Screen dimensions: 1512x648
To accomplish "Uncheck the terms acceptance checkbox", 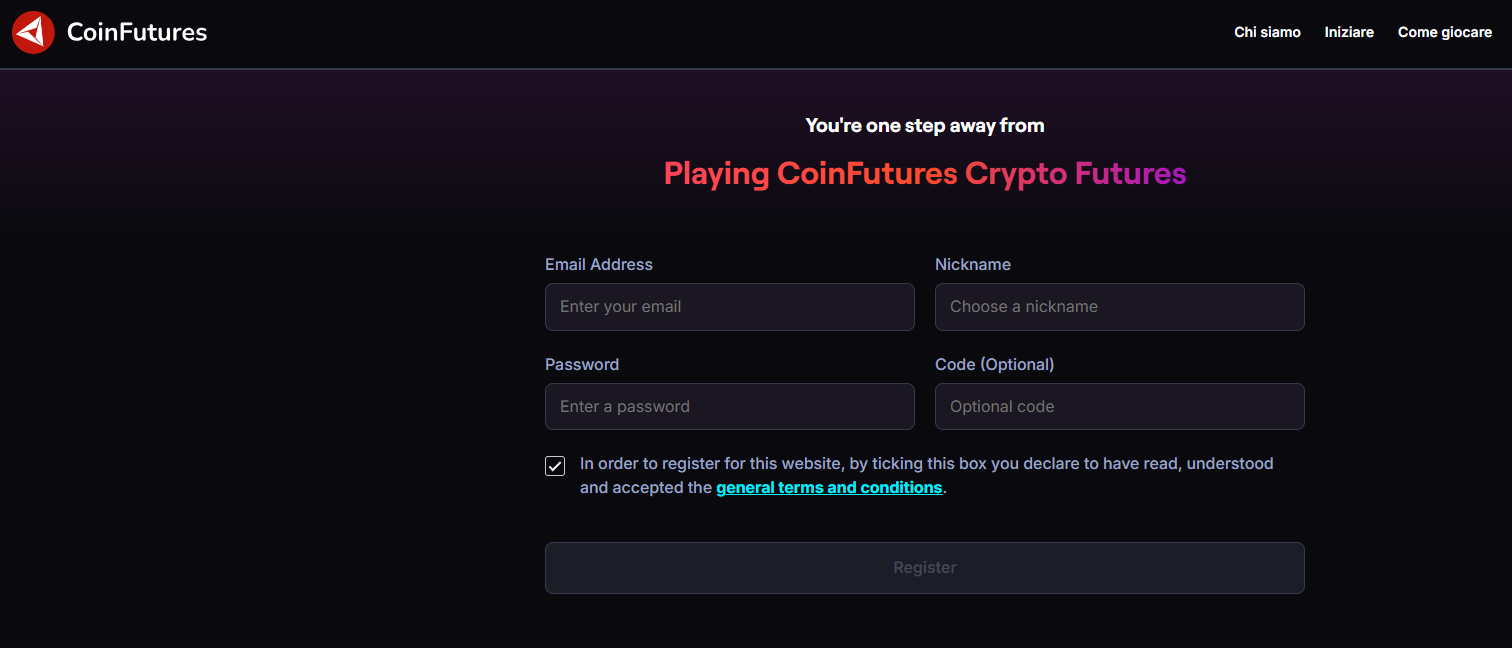I will (555, 466).
